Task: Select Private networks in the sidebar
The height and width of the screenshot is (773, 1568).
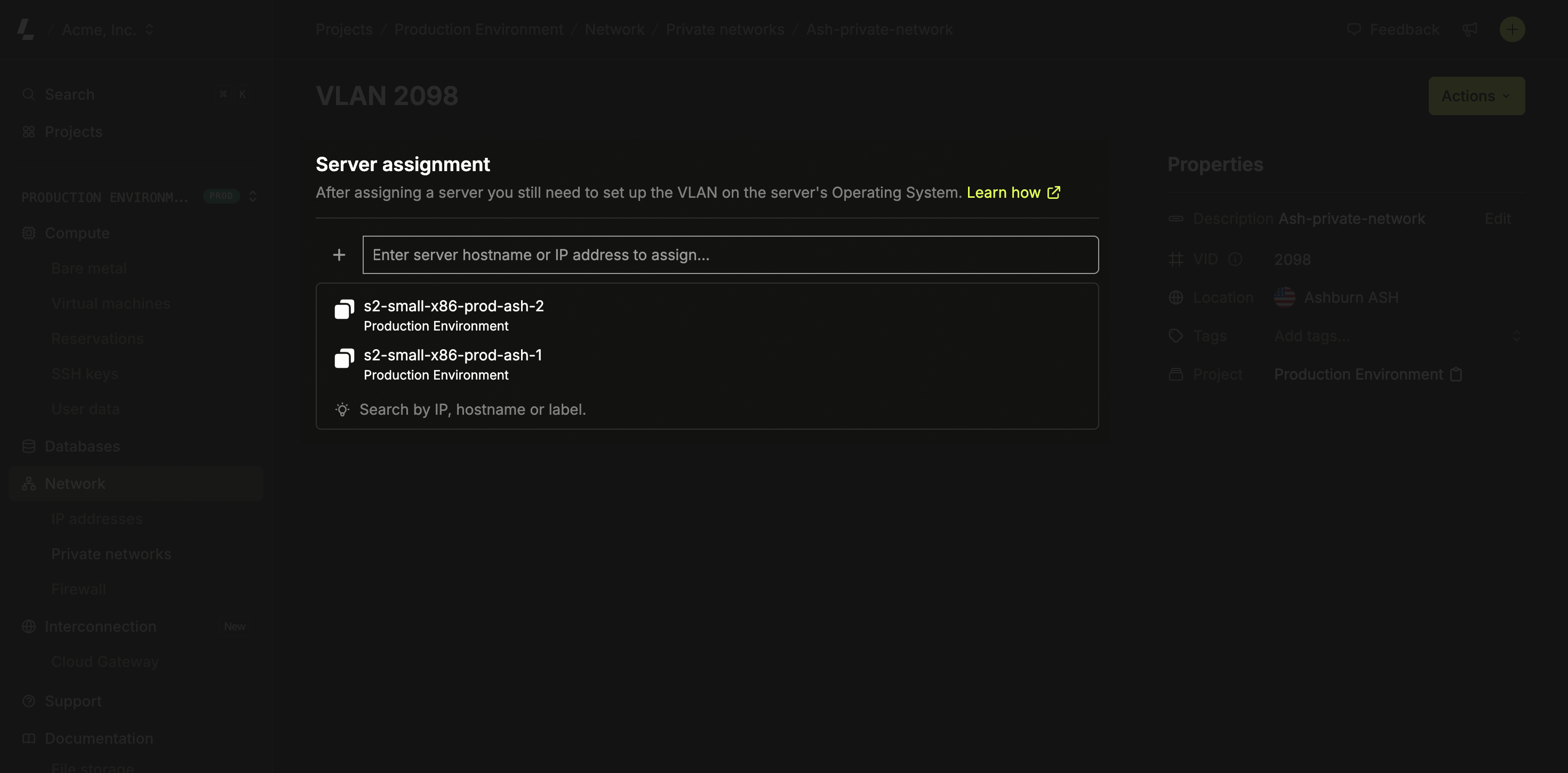Action: (x=111, y=553)
